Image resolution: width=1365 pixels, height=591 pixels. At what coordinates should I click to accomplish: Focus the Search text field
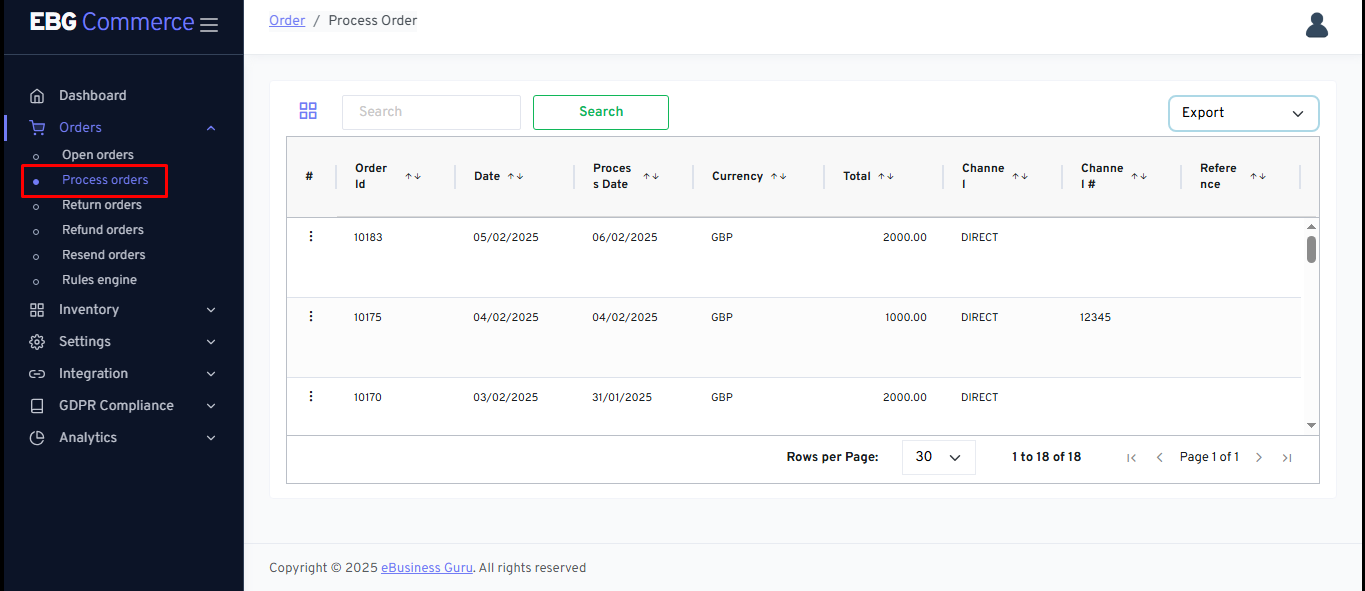[x=431, y=112]
